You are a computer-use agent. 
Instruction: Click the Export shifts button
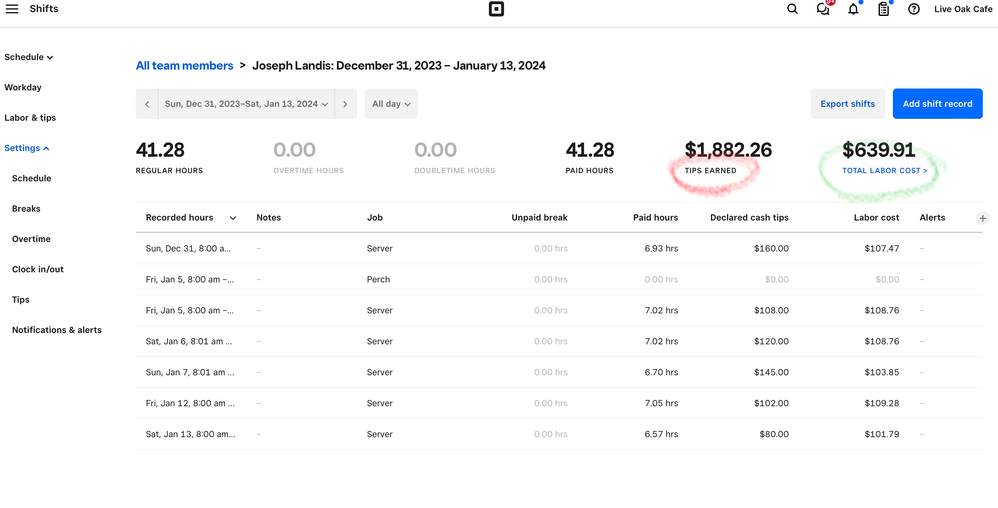847,104
